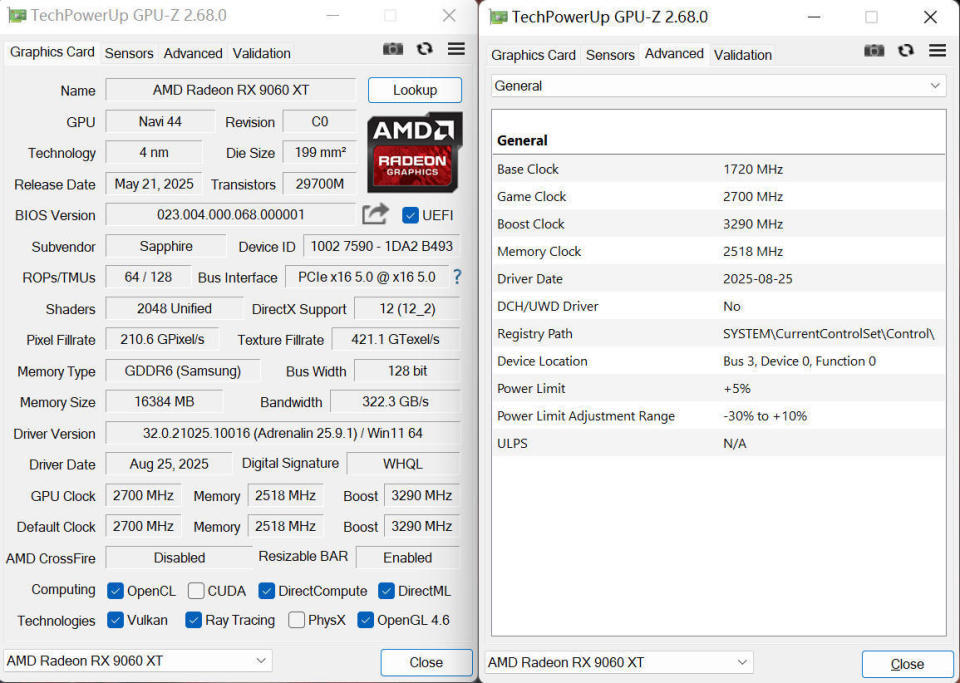Click the Power Limit +5% row
Screen dimensions: 960x683
[719, 389]
